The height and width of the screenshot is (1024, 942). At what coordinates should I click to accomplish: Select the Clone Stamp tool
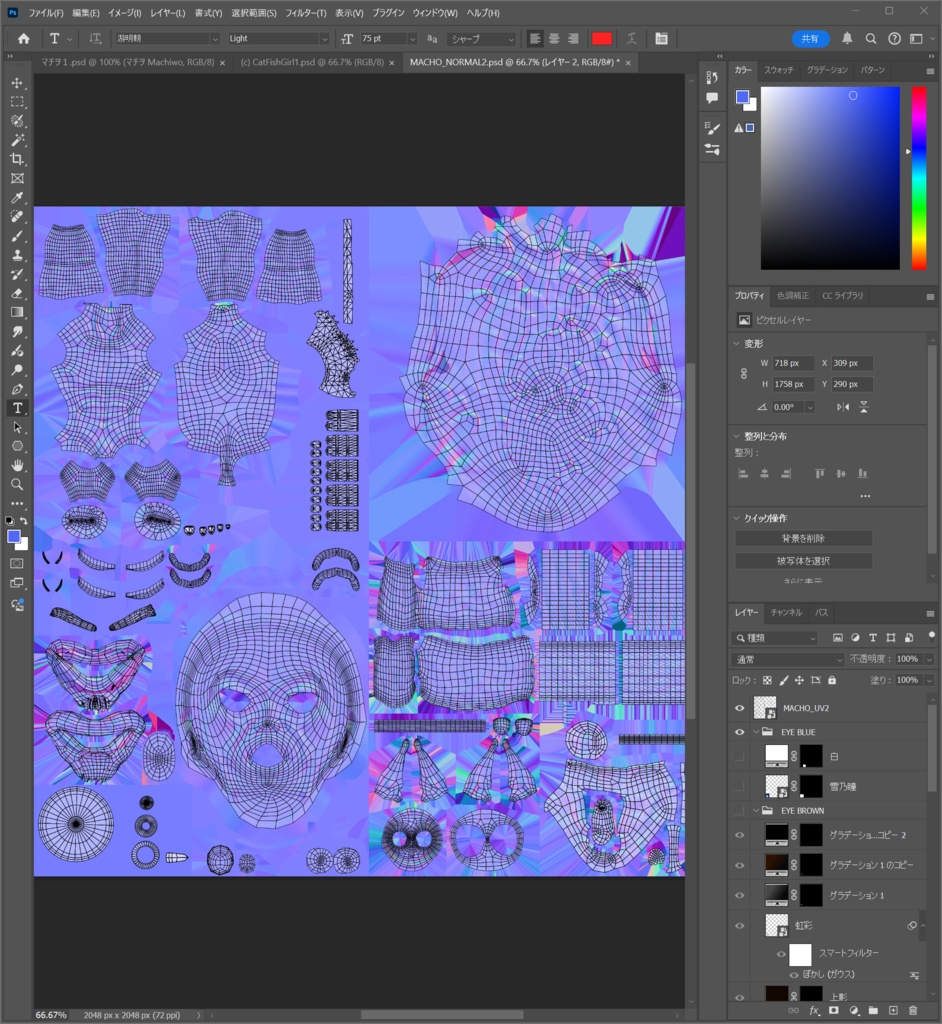(17, 255)
